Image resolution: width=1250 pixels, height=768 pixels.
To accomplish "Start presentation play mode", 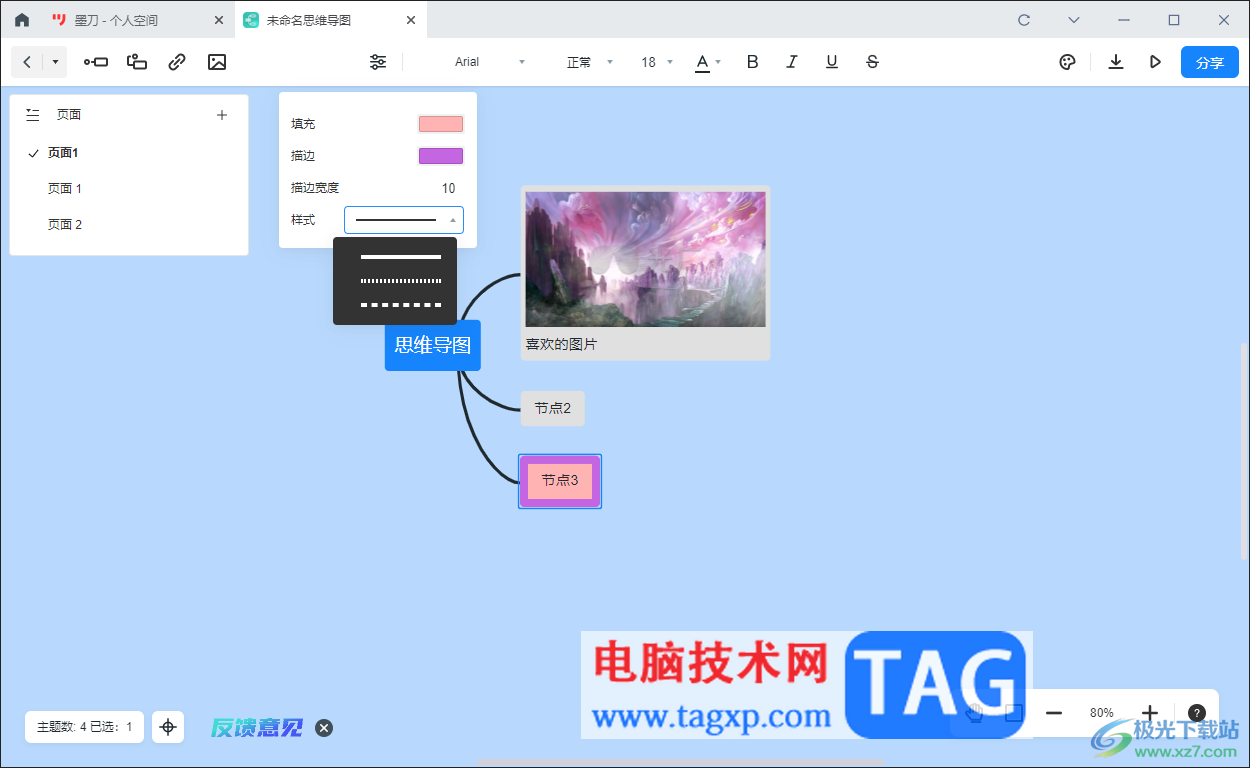I will pos(1155,62).
